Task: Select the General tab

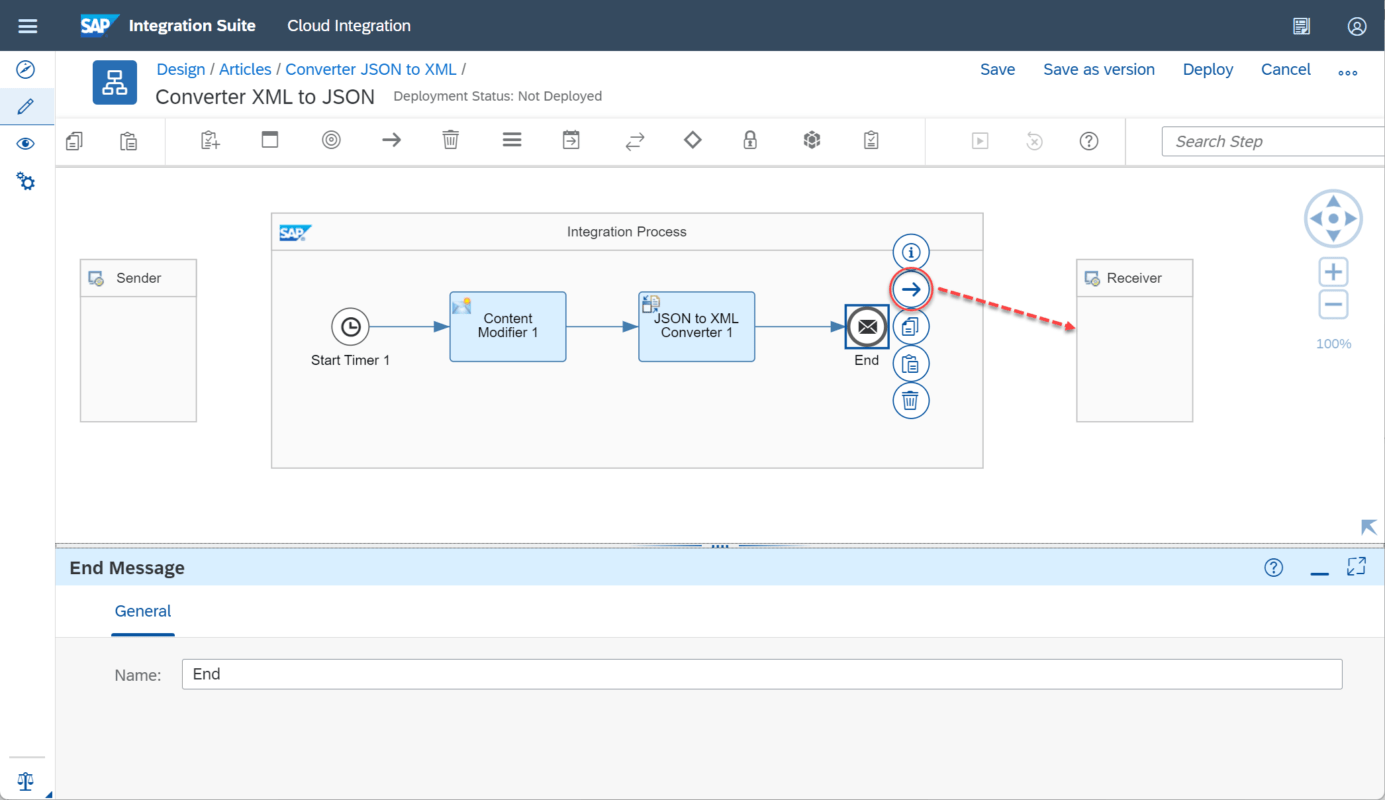Action: tap(143, 611)
